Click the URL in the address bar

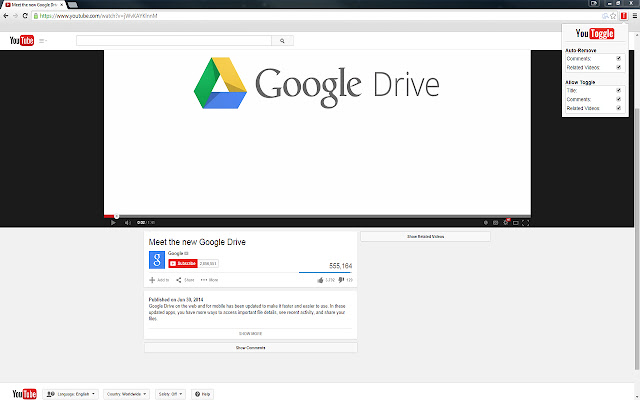(98, 16)
